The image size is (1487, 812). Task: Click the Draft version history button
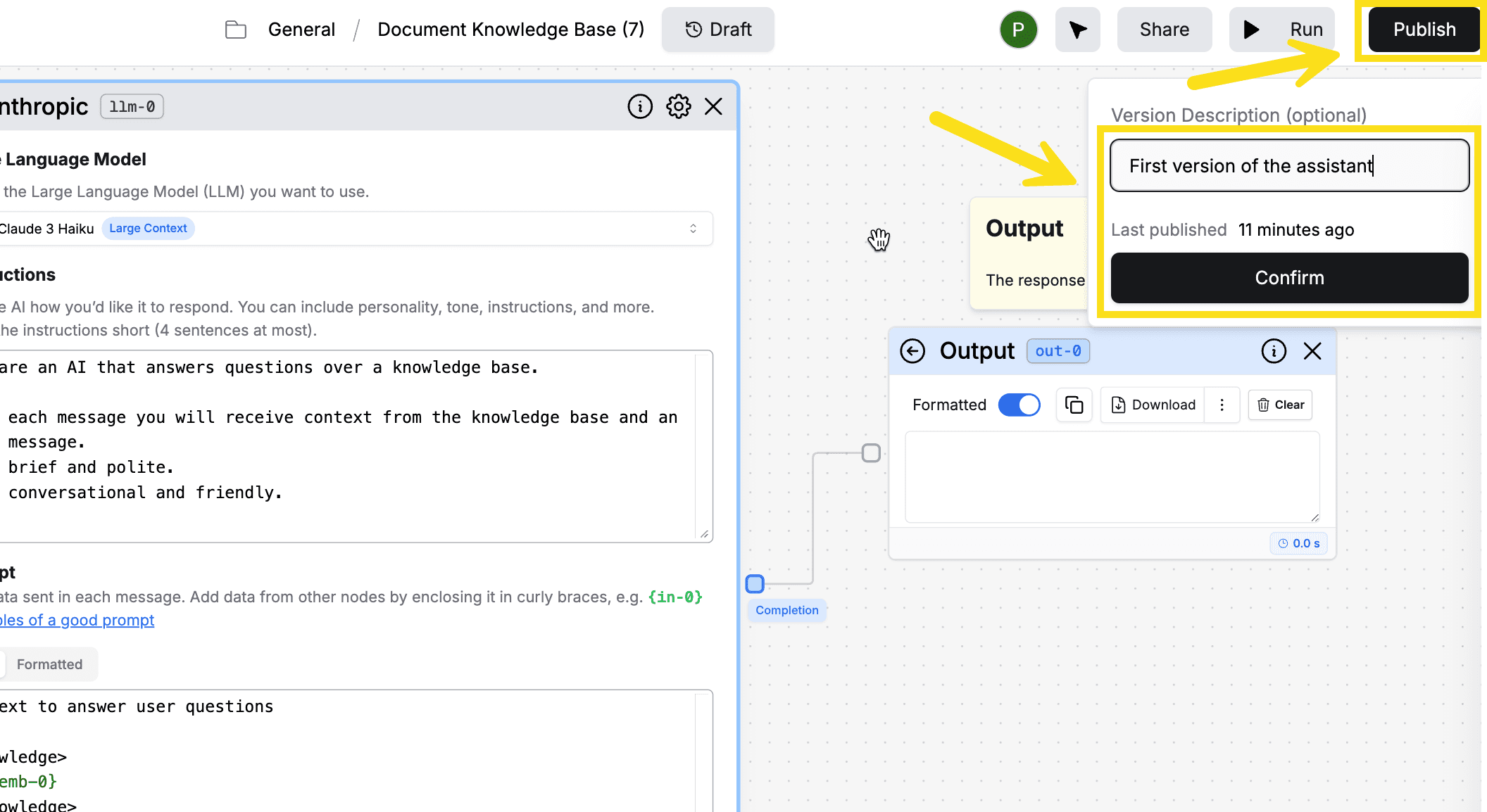[718, 30]
